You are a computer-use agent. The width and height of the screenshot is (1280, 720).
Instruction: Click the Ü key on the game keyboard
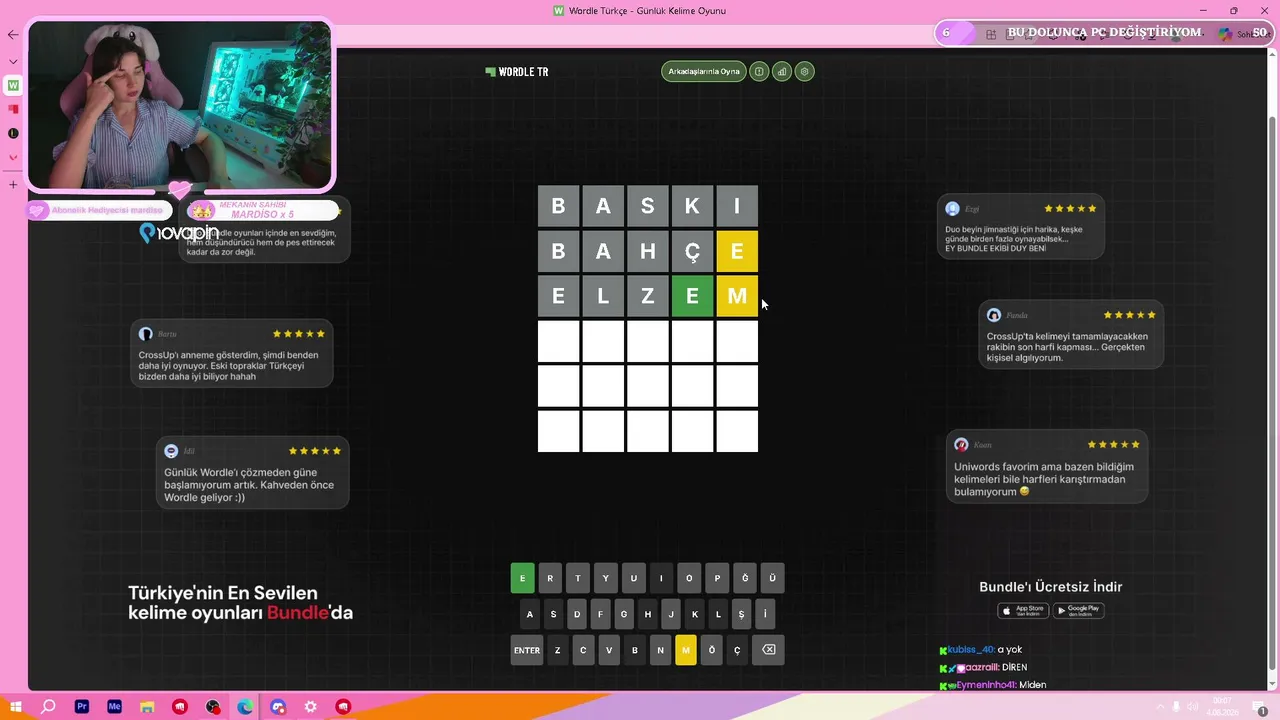(x=773, y=578)
